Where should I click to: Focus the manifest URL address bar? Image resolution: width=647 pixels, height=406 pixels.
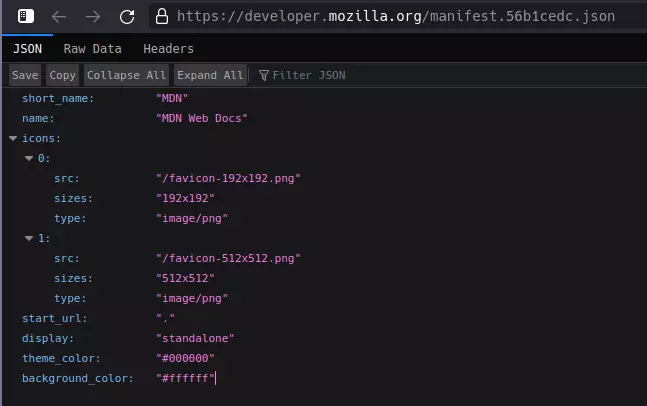396,17
